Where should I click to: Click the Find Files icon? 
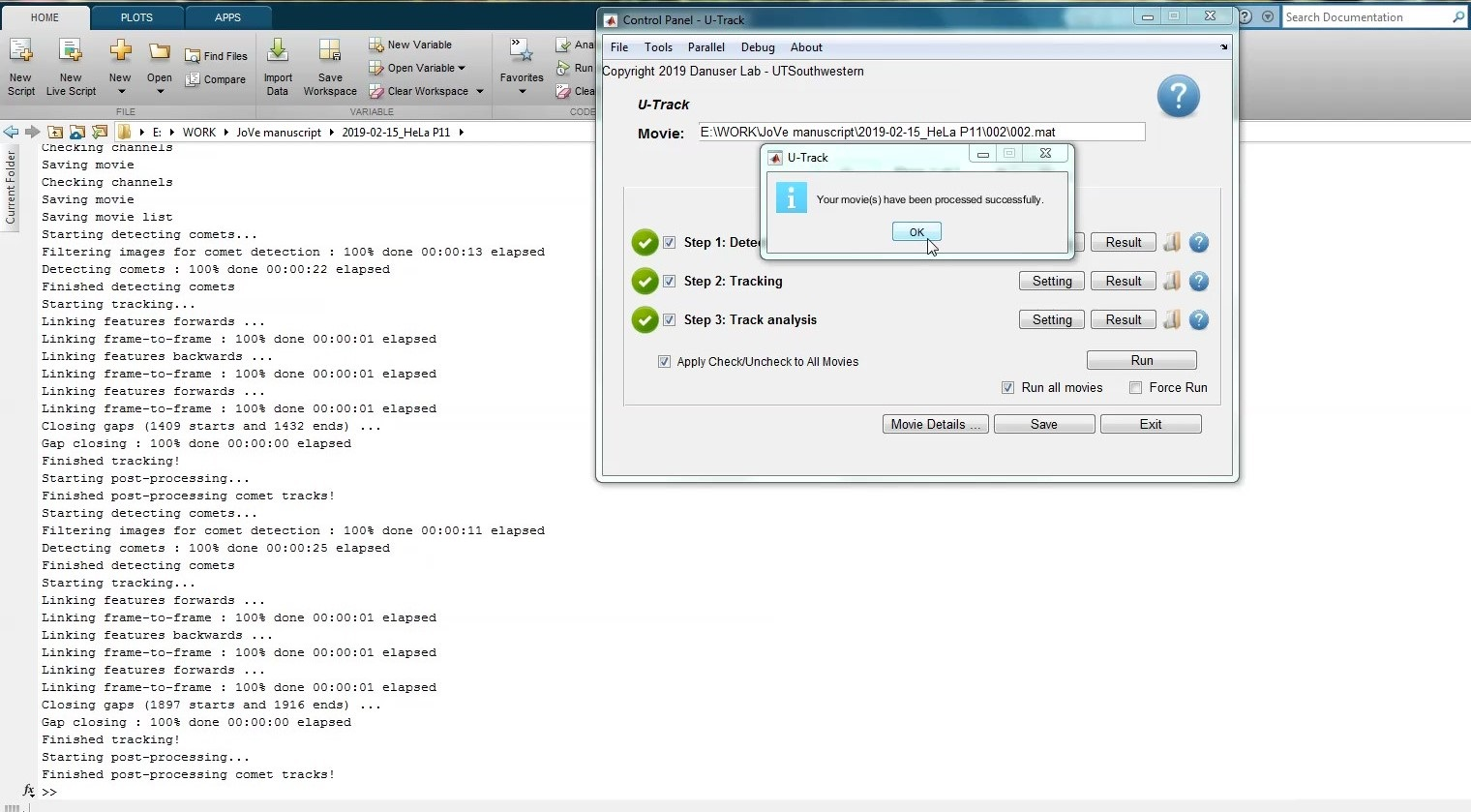[193, 56]
